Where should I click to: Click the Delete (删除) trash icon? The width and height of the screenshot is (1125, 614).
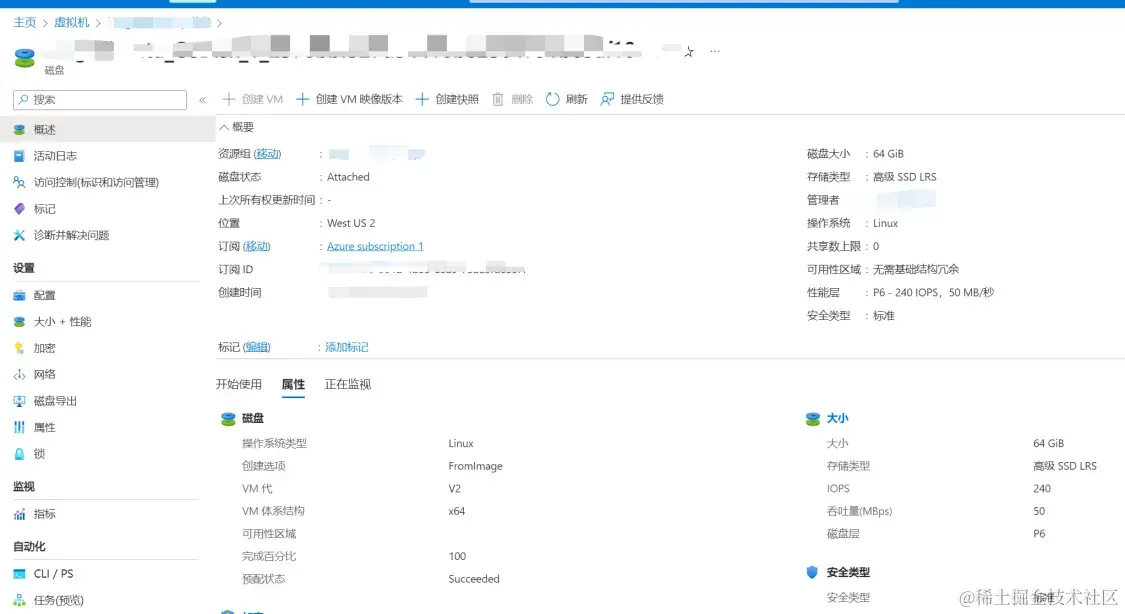coord(498,99)
